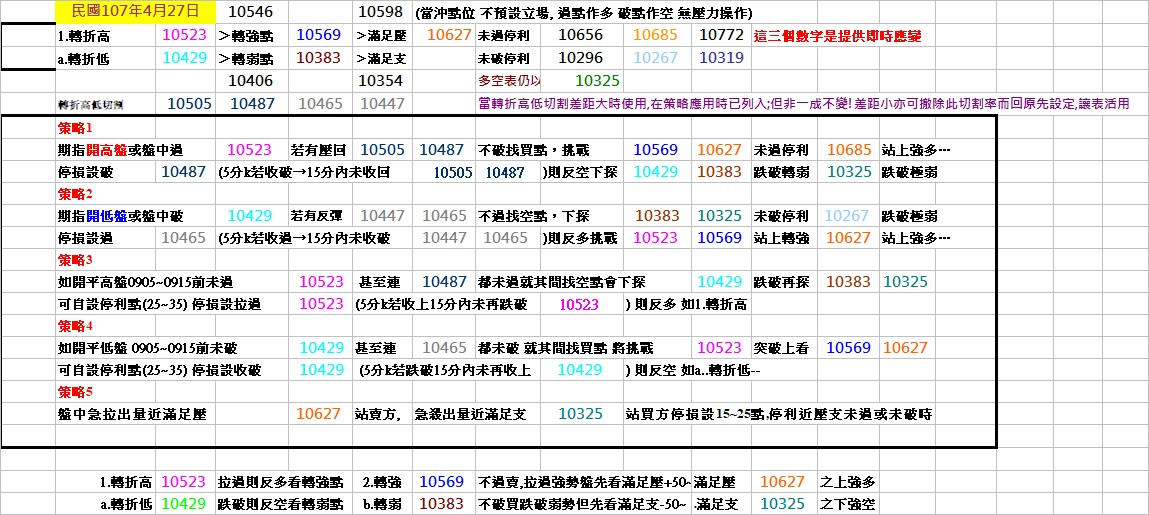Click the 若有反彈 cell
This screenshot has width=1149, height=515.
318,216
